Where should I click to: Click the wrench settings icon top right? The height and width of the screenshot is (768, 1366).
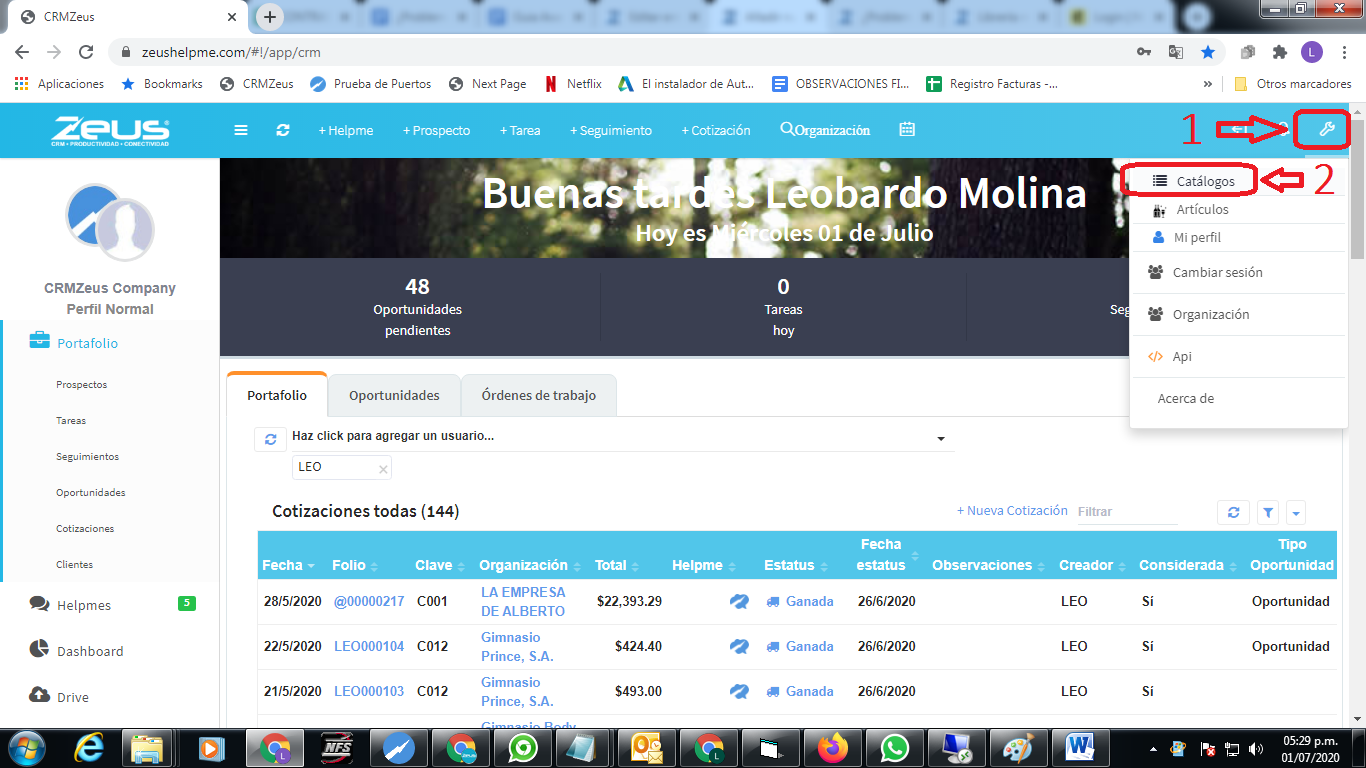(x=1322, y=129)
